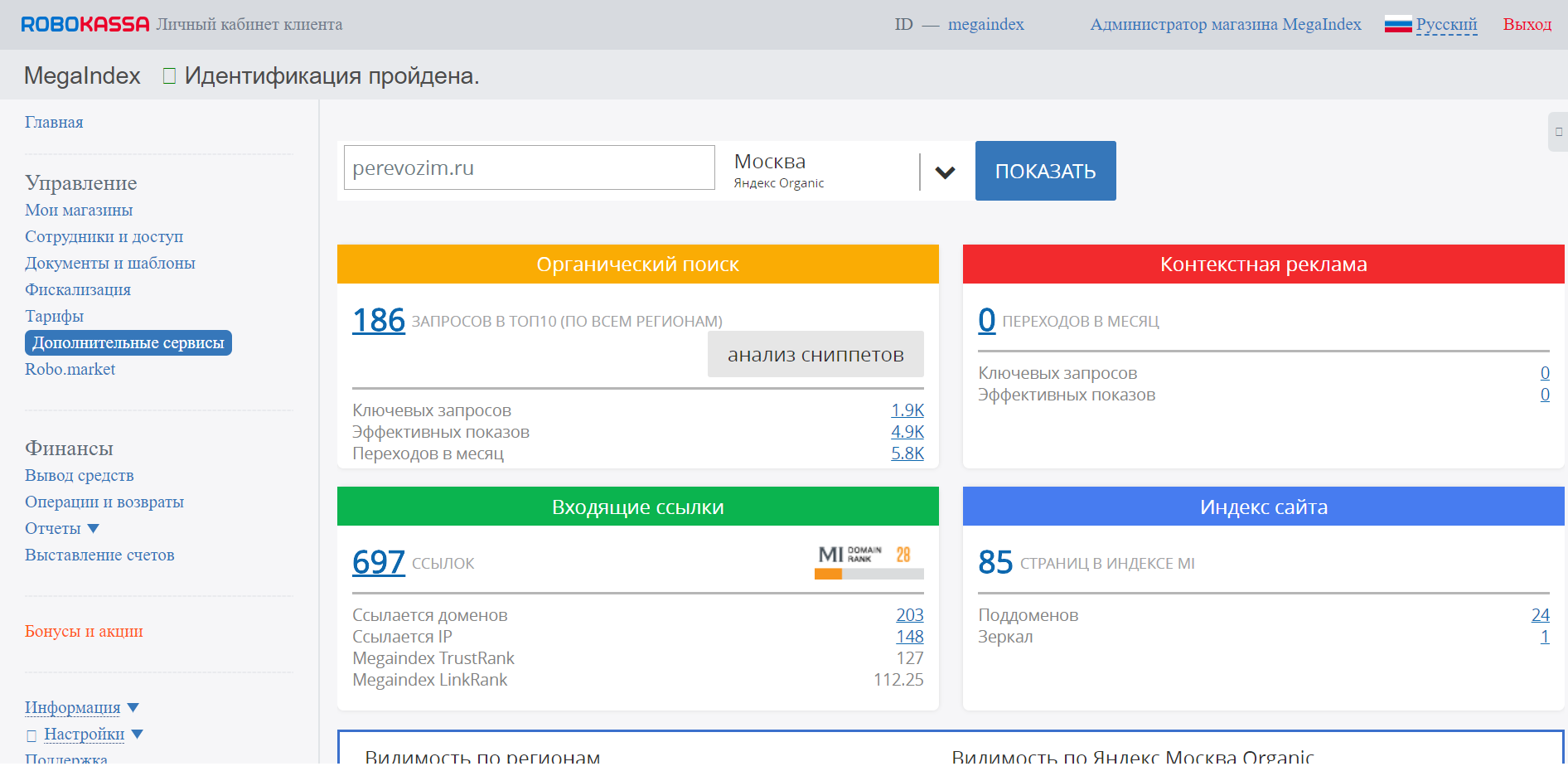Open Robo.market link

coord(70,369)
